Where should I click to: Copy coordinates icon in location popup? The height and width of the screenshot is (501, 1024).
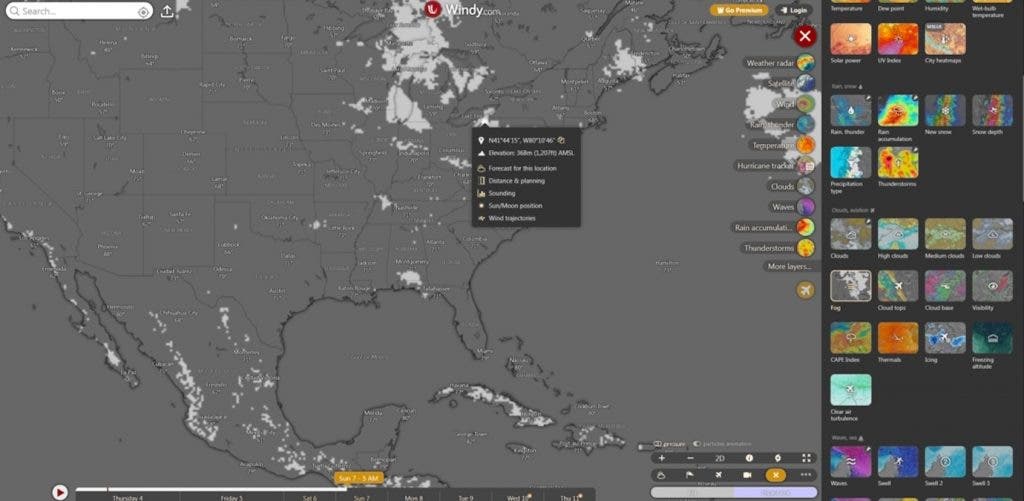coord(561,140)
